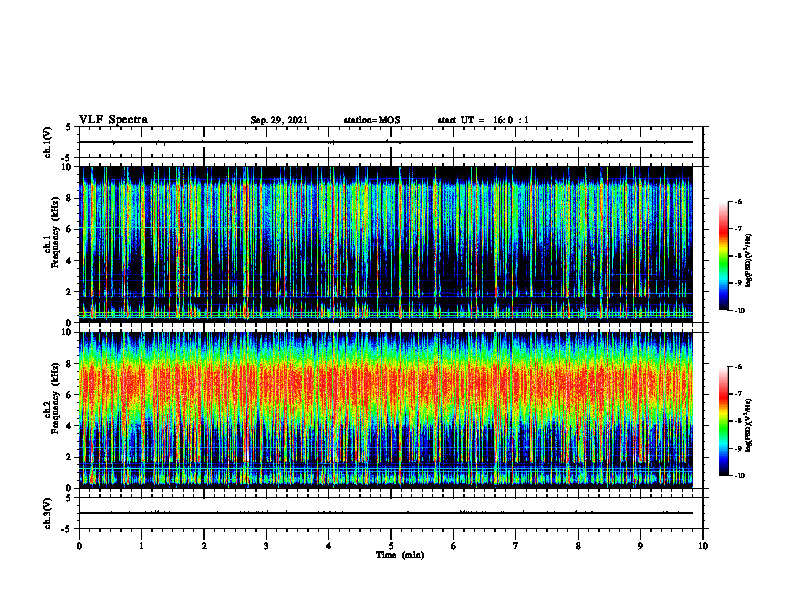Click the ch.3 voltage waveform trace
The width and height of the screenshot is (792, 612).
(386, 513)
